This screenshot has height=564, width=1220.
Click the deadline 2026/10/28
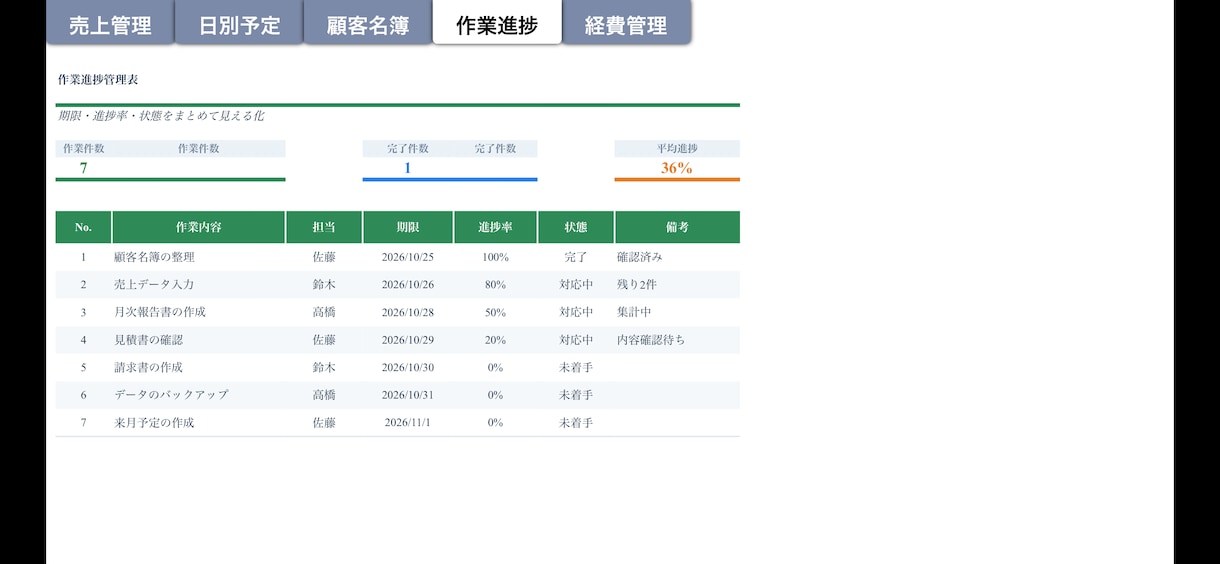tap(408, 312)
